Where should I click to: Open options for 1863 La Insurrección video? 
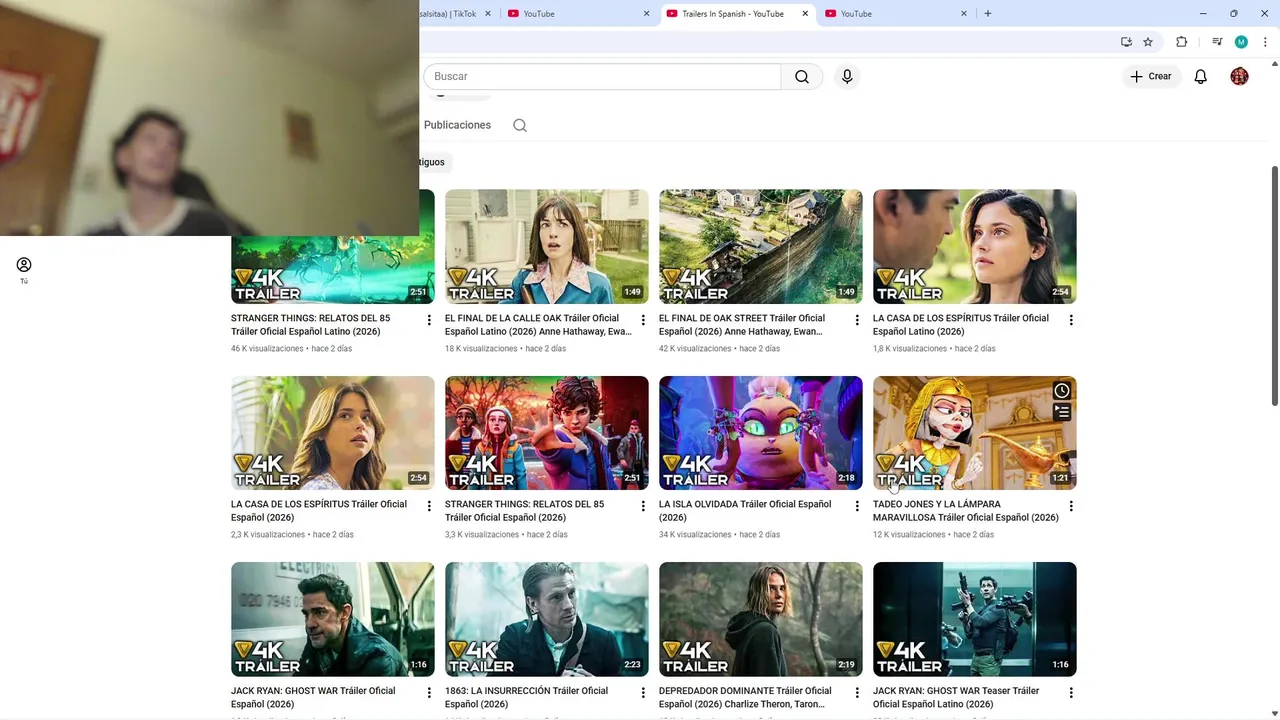coord(643,692)
